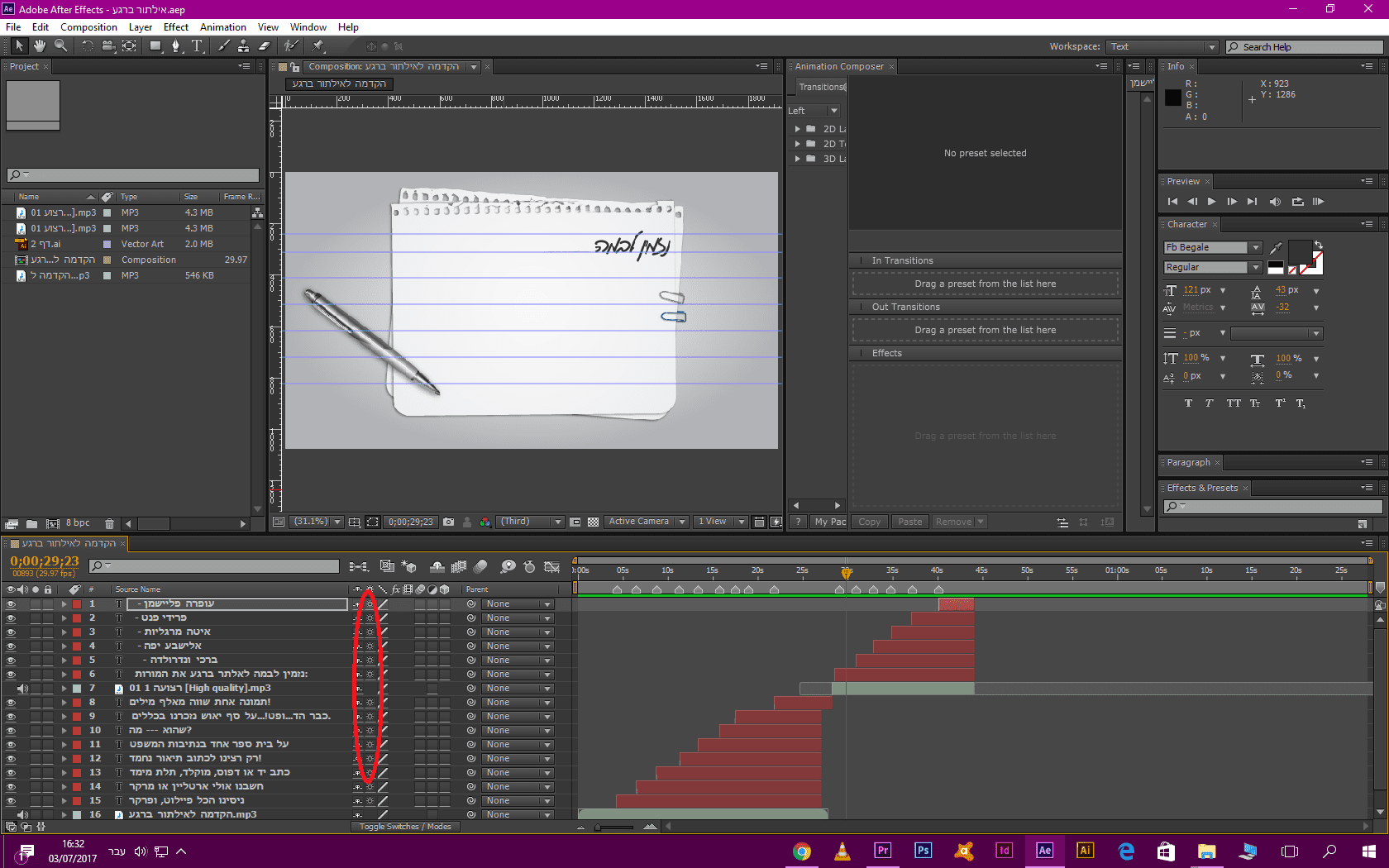This screenshot has height=868, width=1389.
Task: Choose the Horizontal Type tool
Action: click(197, 46)
